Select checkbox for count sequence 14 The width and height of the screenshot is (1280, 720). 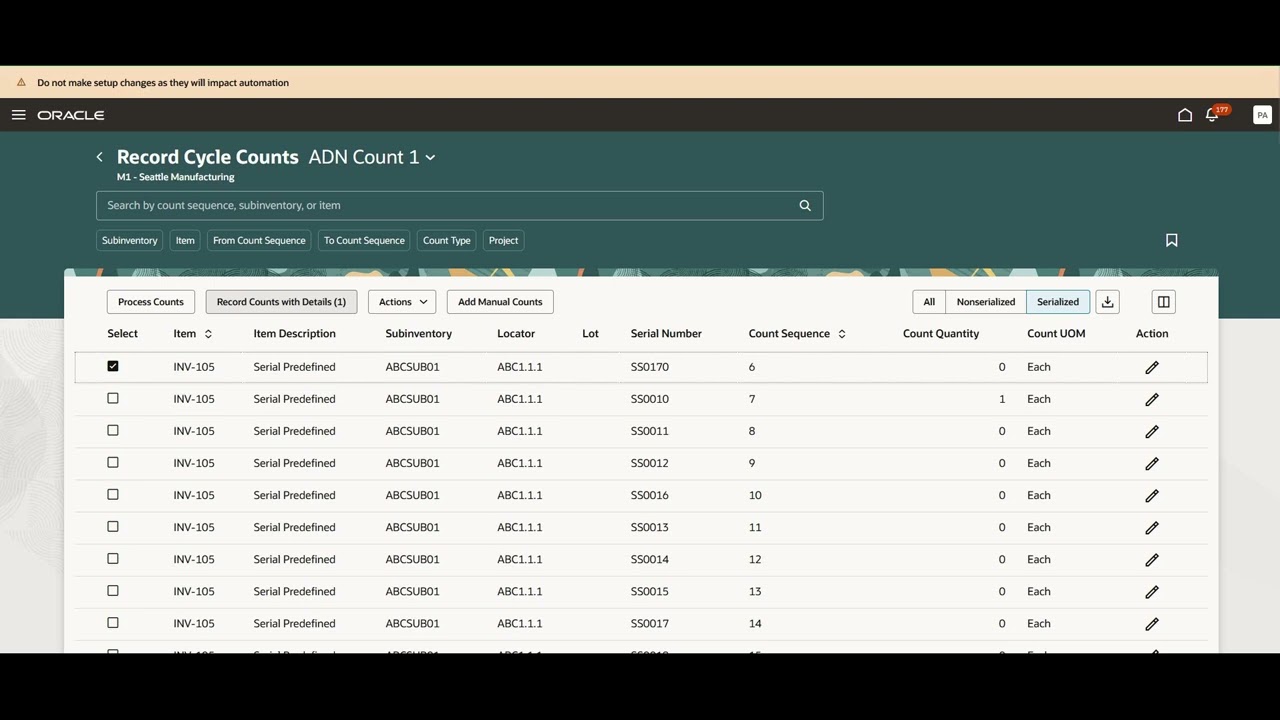coord(113,622)
